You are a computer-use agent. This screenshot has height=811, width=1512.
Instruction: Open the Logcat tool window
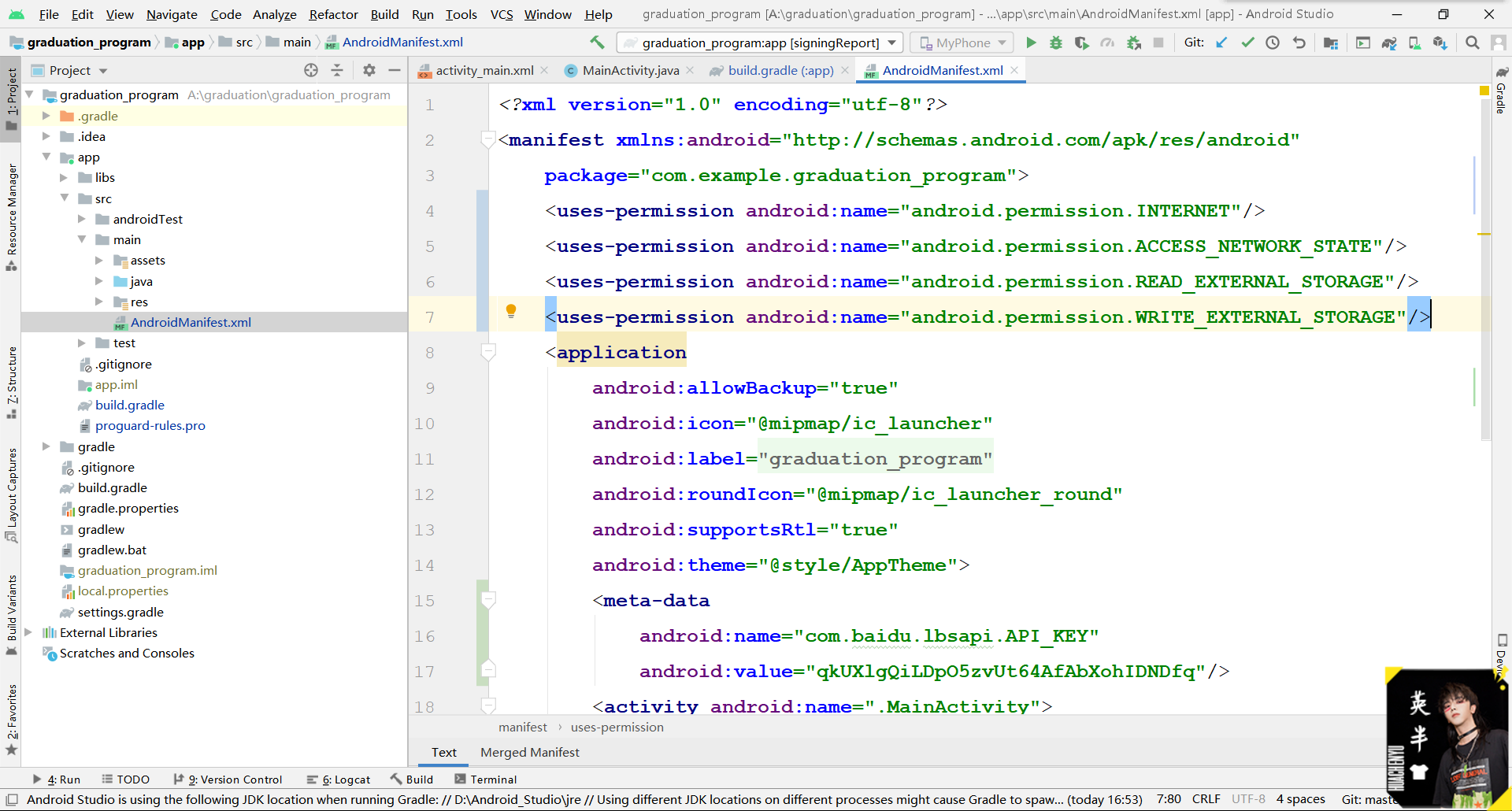coord(339,780)
